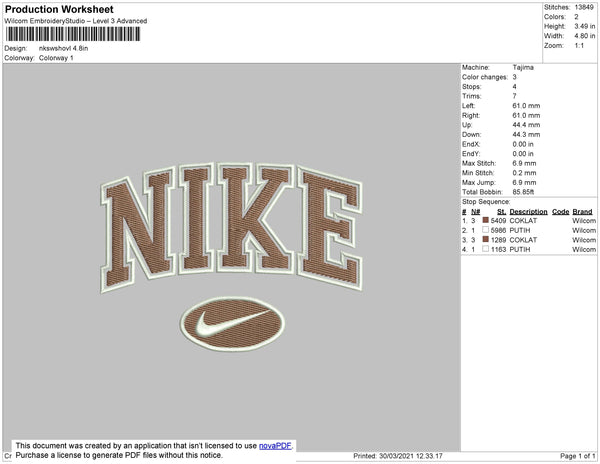The image size is (600, 464).
Task: Click the white swatch in sequence row 2
Action: coord(486,230)
